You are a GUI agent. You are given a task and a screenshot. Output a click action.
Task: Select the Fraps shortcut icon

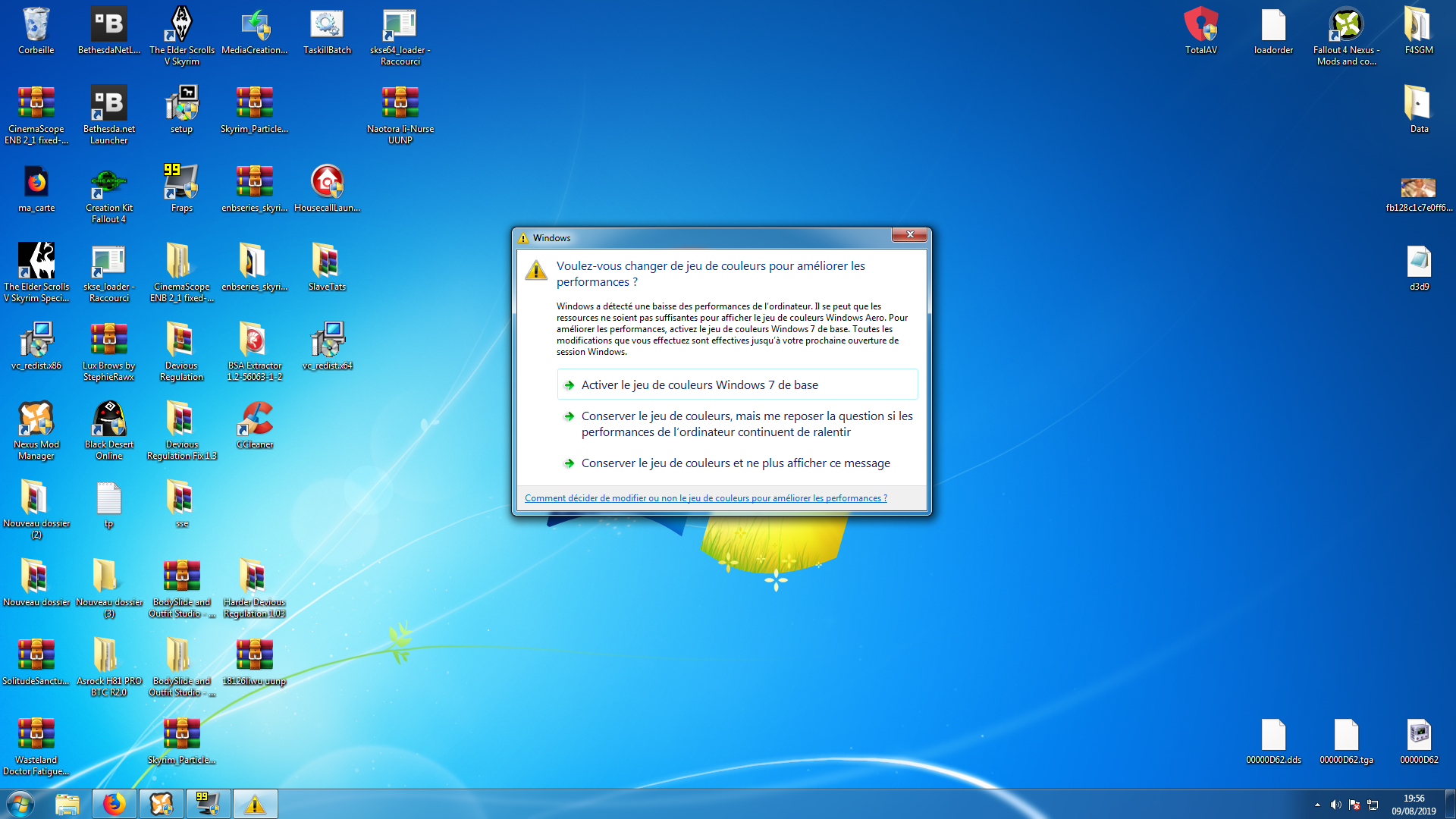point(182,188)
